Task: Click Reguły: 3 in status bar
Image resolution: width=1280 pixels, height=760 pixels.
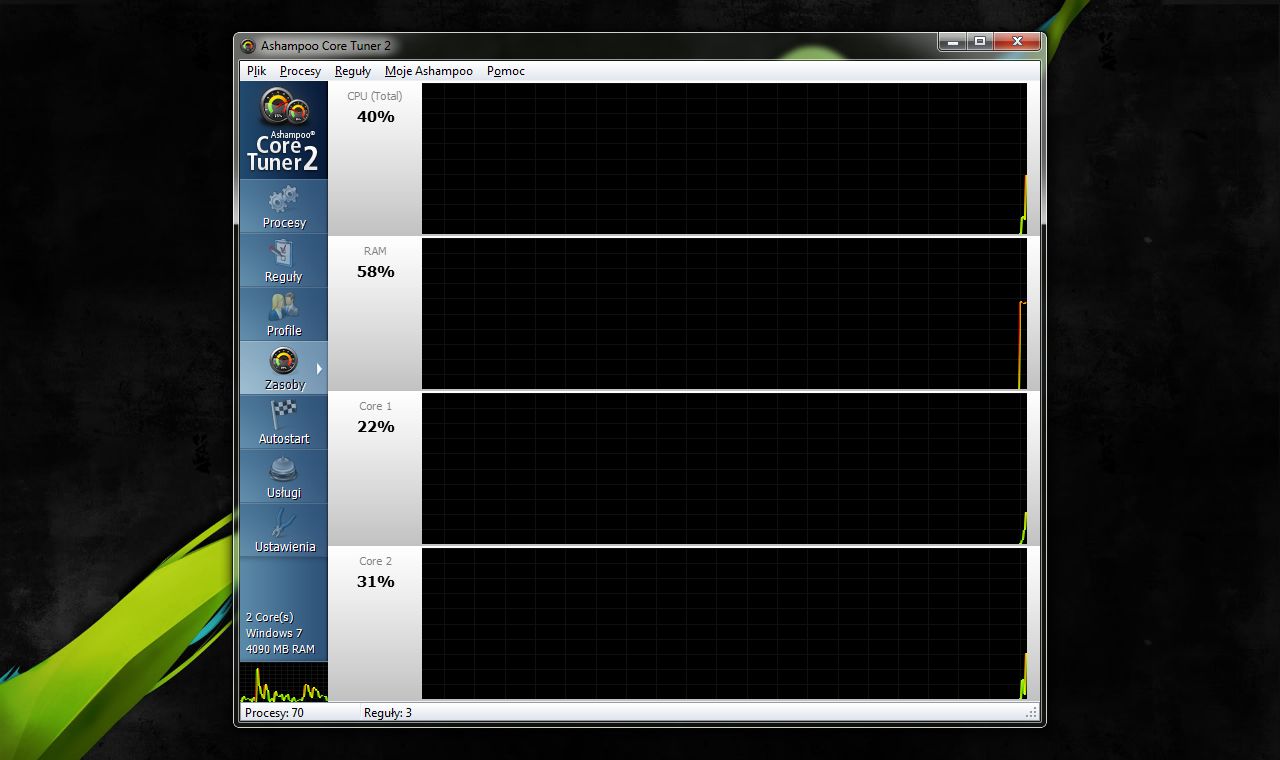Action: tap(388, 713)
